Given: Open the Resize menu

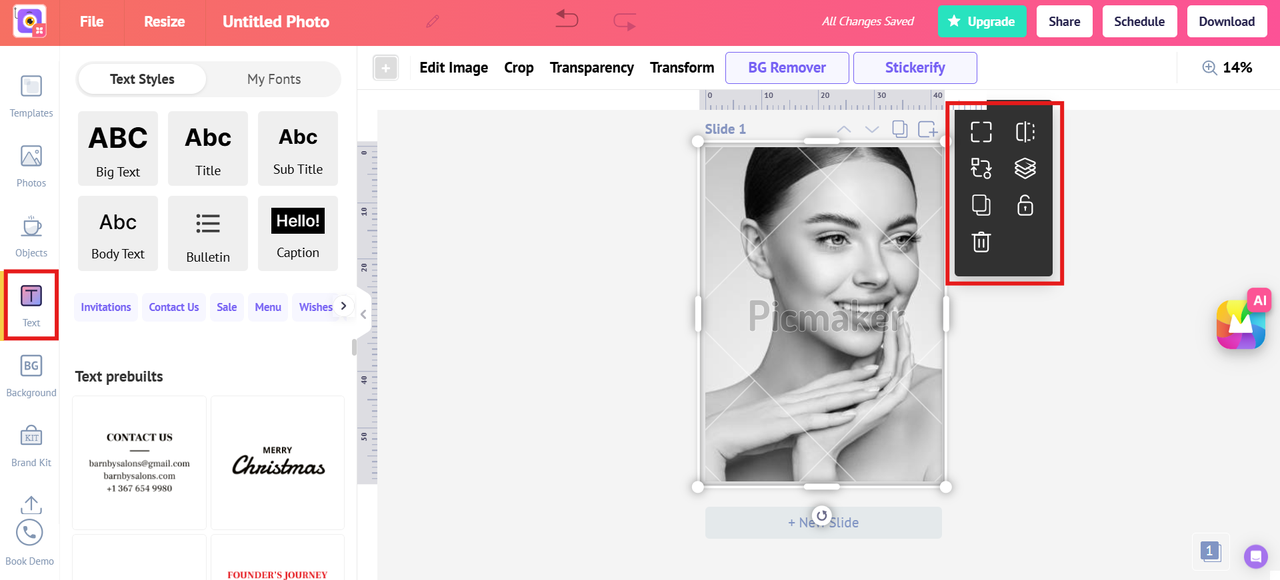Looking at the screenshot, I should (165, 21).
